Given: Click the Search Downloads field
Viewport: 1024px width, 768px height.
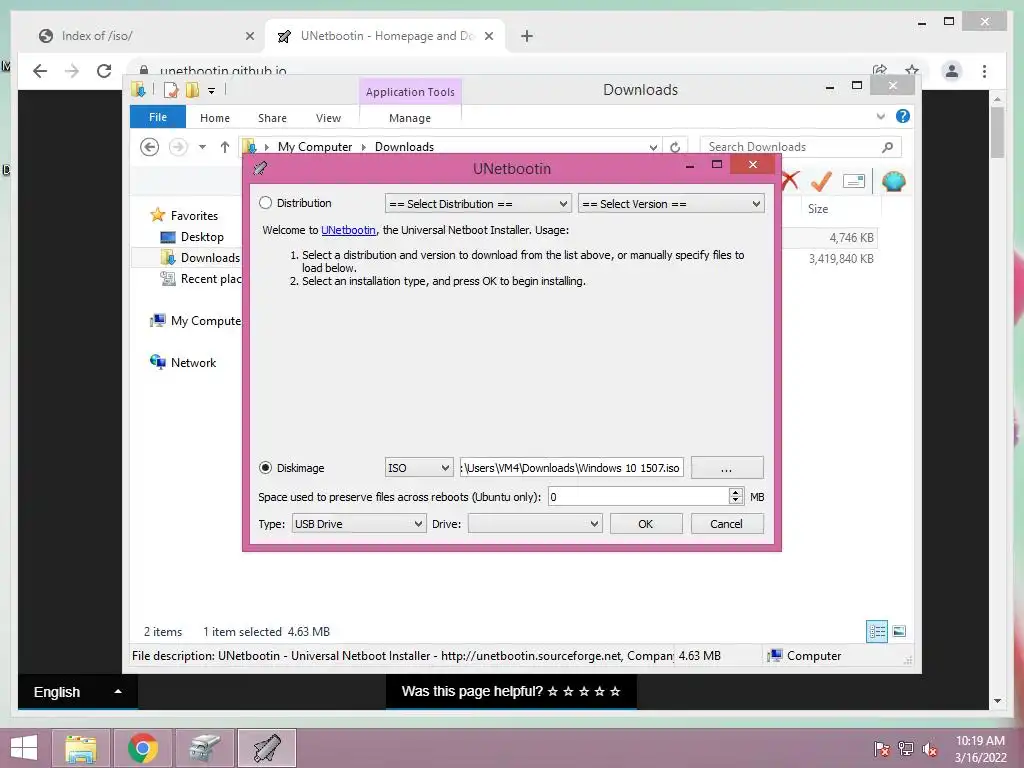Looking at the screenshot, I should [801, 147].
